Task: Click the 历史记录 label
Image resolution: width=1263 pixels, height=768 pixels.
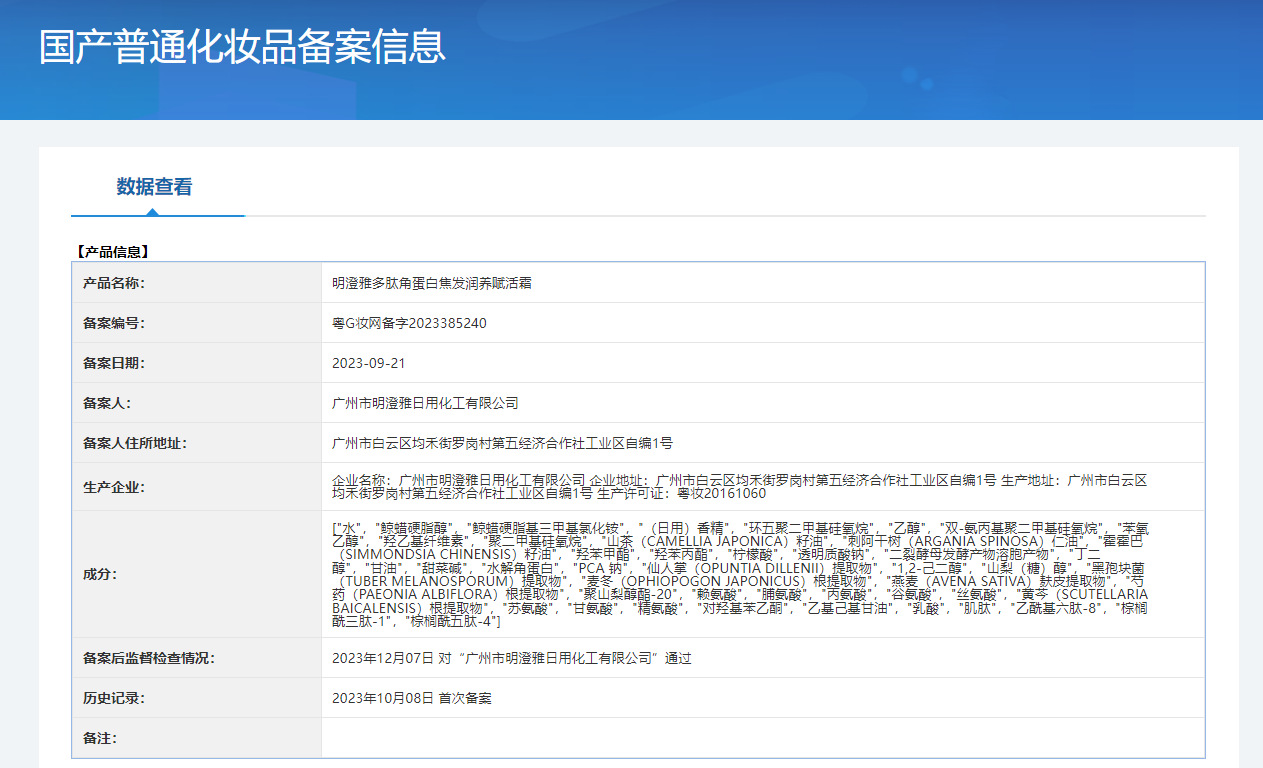Action: click(x=114, y=698)
